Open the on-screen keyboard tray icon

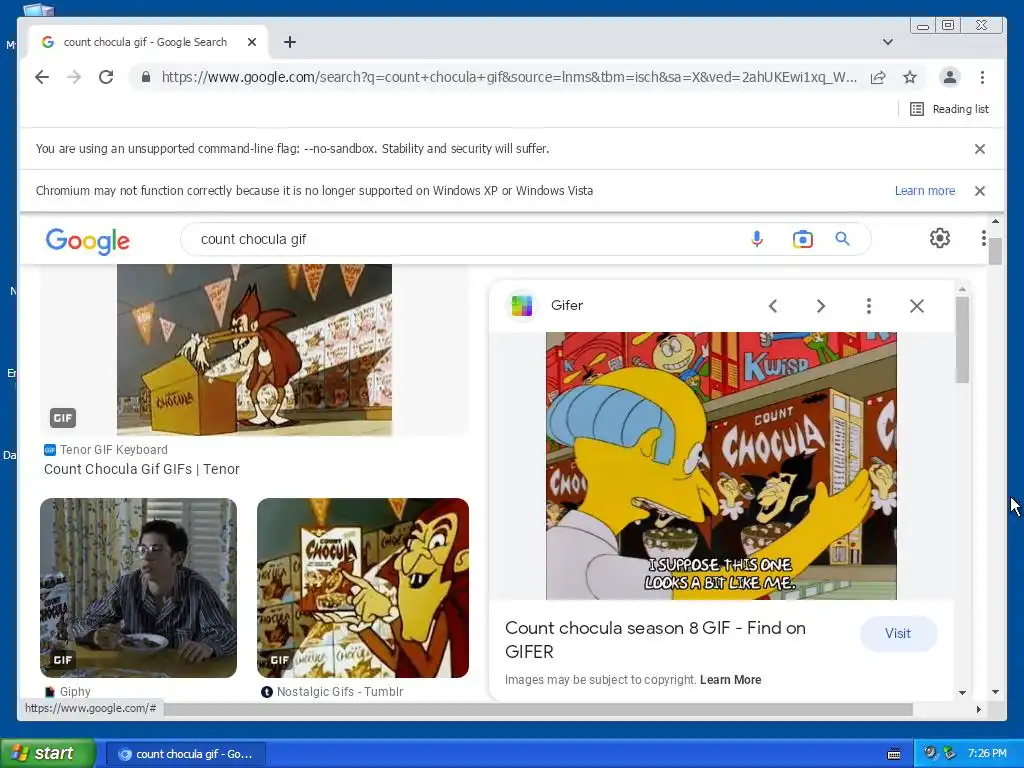point(894,754)
